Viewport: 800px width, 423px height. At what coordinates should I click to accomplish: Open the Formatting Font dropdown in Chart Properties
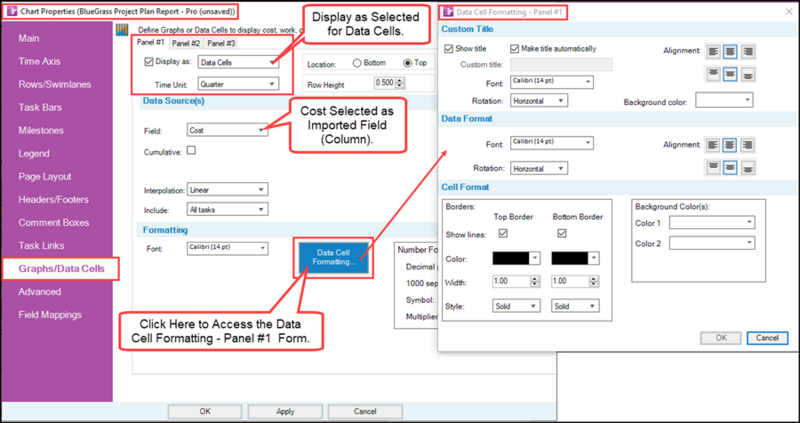(228, 248)
